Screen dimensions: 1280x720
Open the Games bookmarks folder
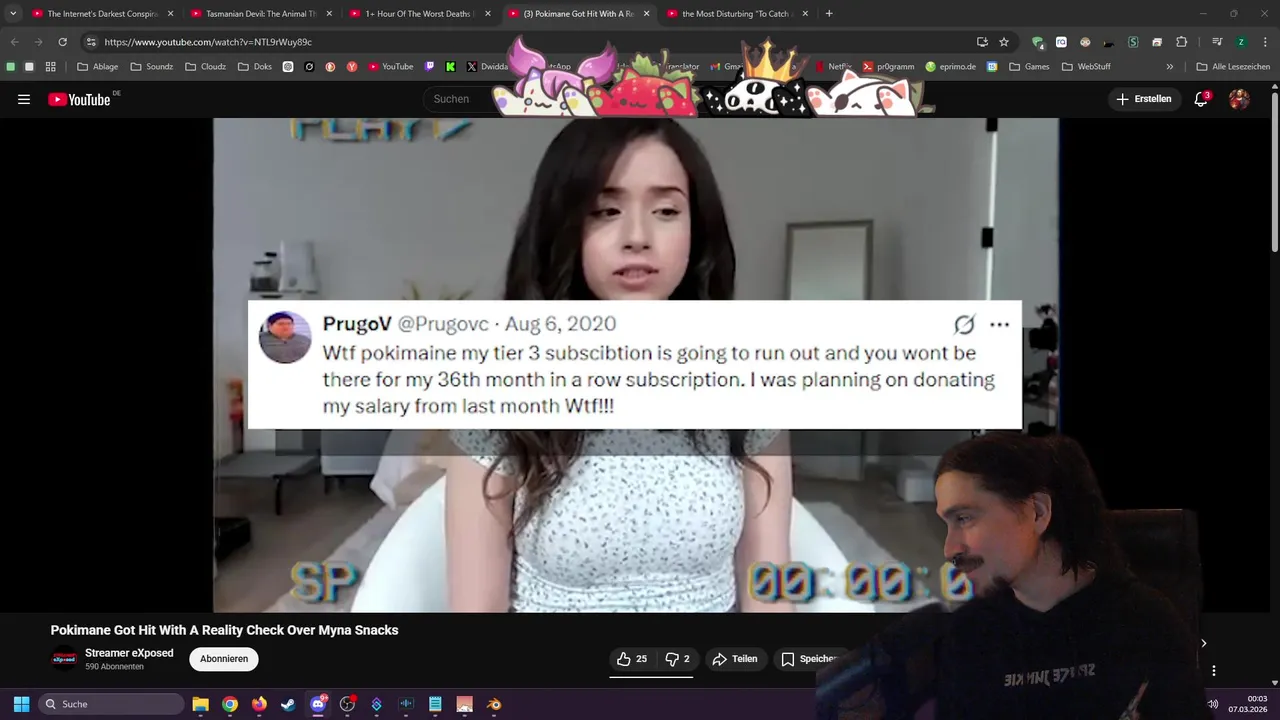pos(1029,67)
